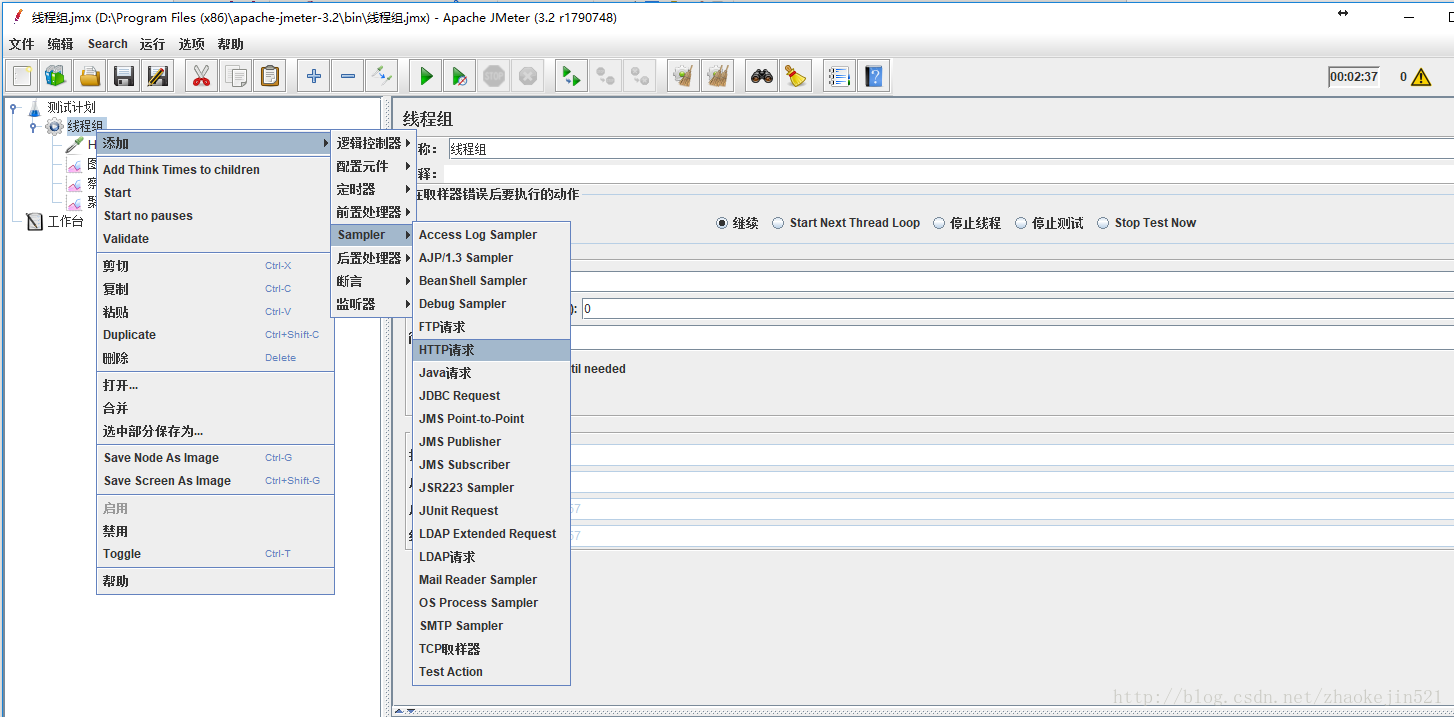1454x717 pixels.
Task: Click Save Node As Image
Action: (215, 458)
